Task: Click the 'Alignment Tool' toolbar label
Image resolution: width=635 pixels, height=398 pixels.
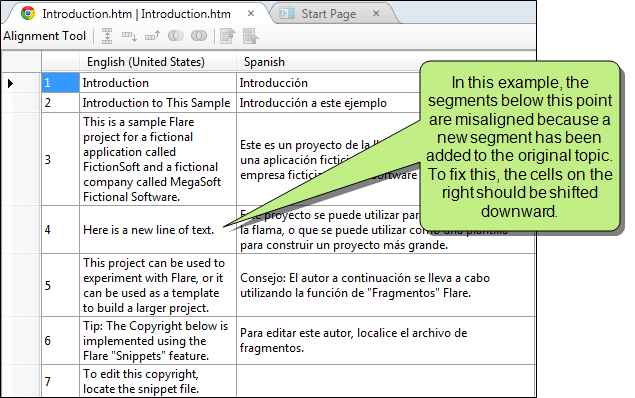Action: [x=45, y=36]
